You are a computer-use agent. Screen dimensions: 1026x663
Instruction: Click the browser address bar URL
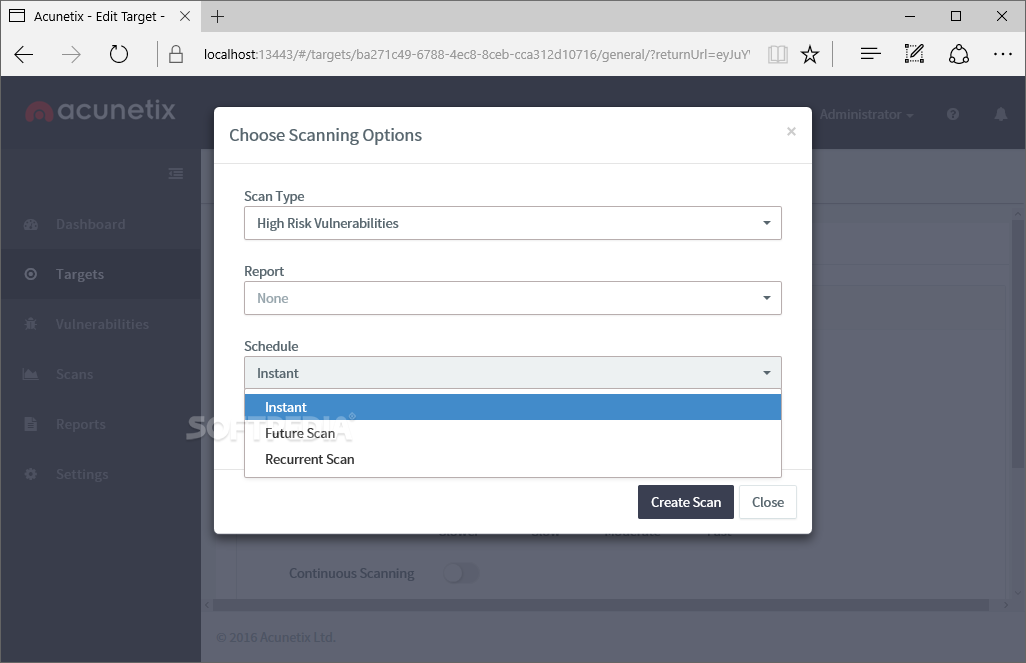(x=477, y=54)
